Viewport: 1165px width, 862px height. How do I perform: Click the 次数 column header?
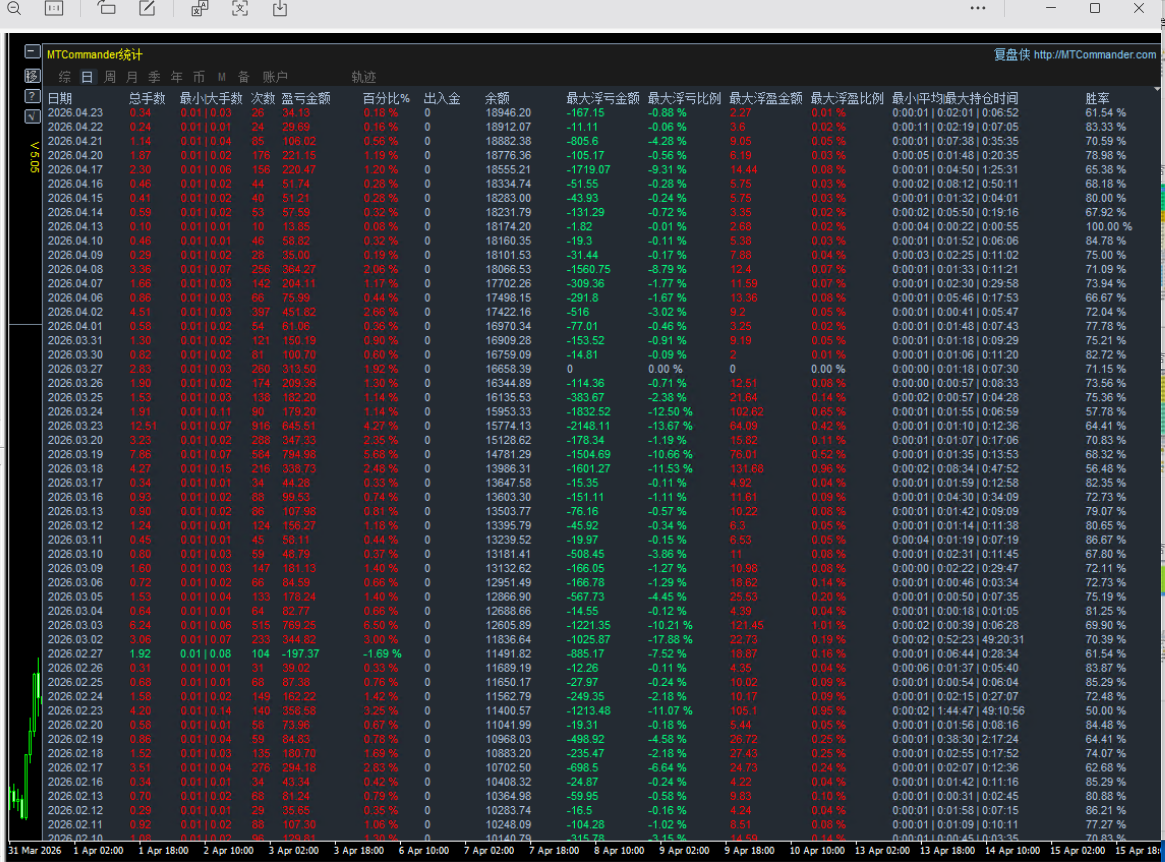pos(263,98)
